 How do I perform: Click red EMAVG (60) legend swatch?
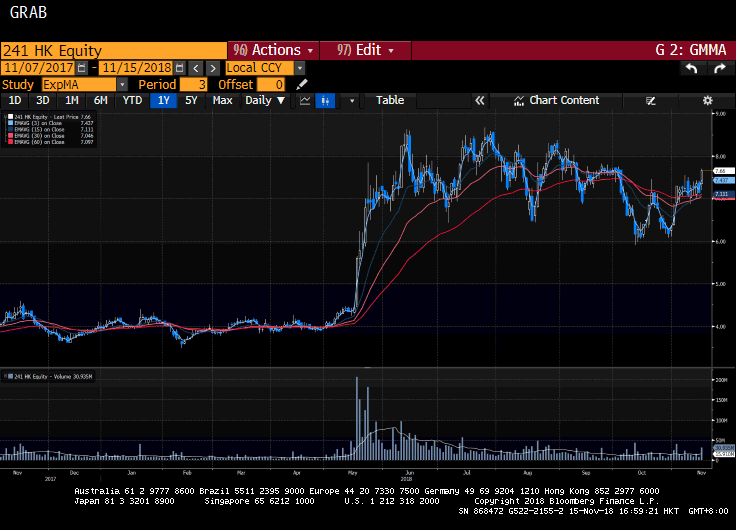(x=10, y=142)
